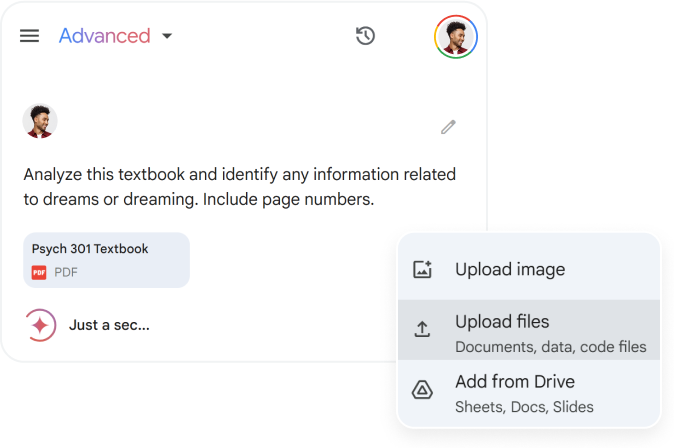Click the red PDF file icon
The height and width of the screenshot is (448, 674).
39,273
